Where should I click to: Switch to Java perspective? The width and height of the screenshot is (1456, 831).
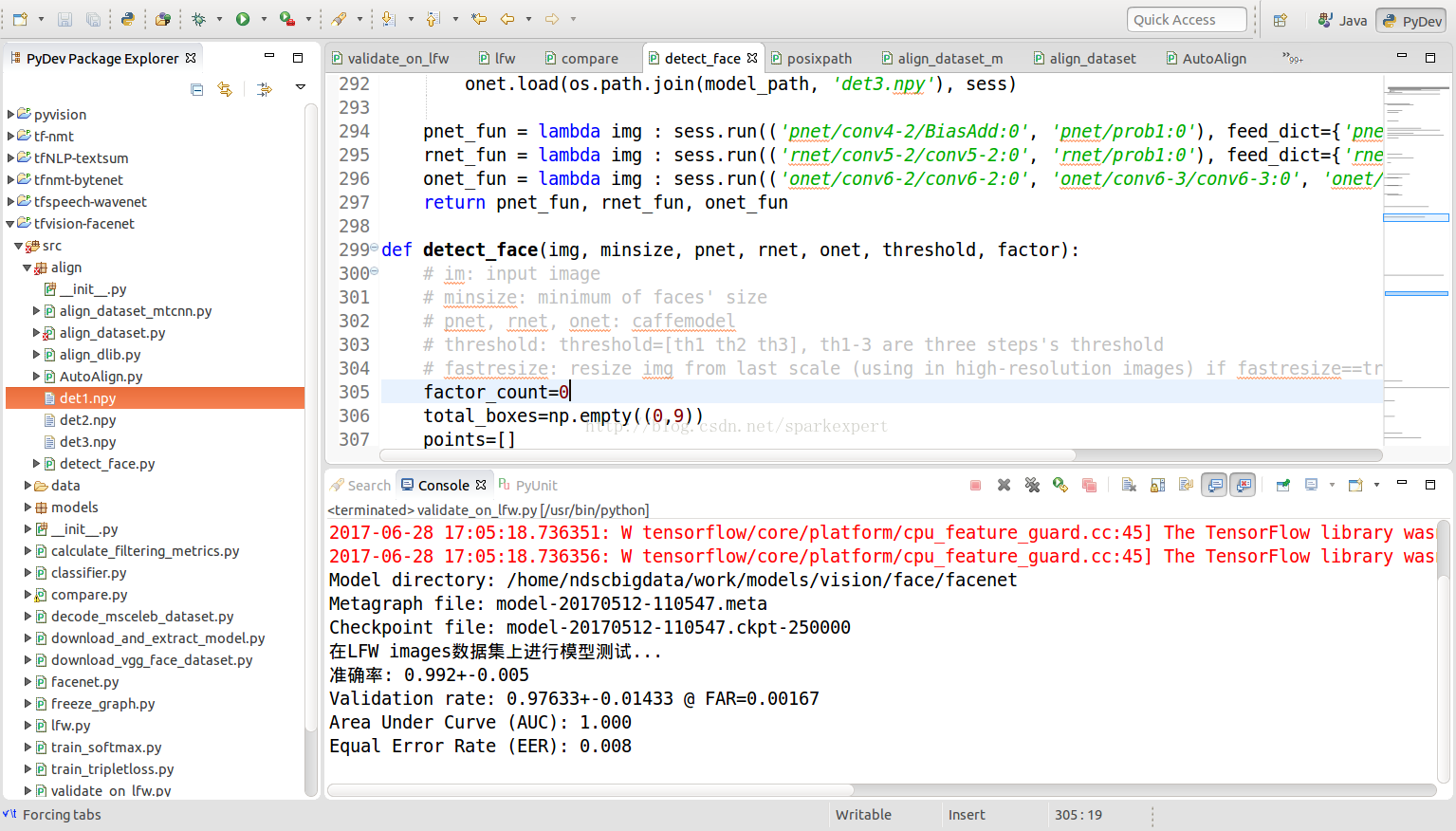click(1342, 20)
